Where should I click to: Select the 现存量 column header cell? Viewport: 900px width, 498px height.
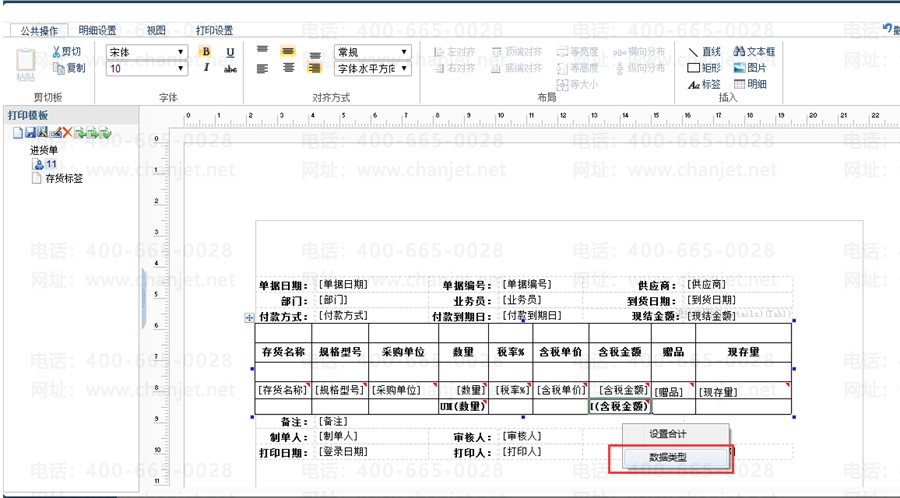tap(743, 352)
